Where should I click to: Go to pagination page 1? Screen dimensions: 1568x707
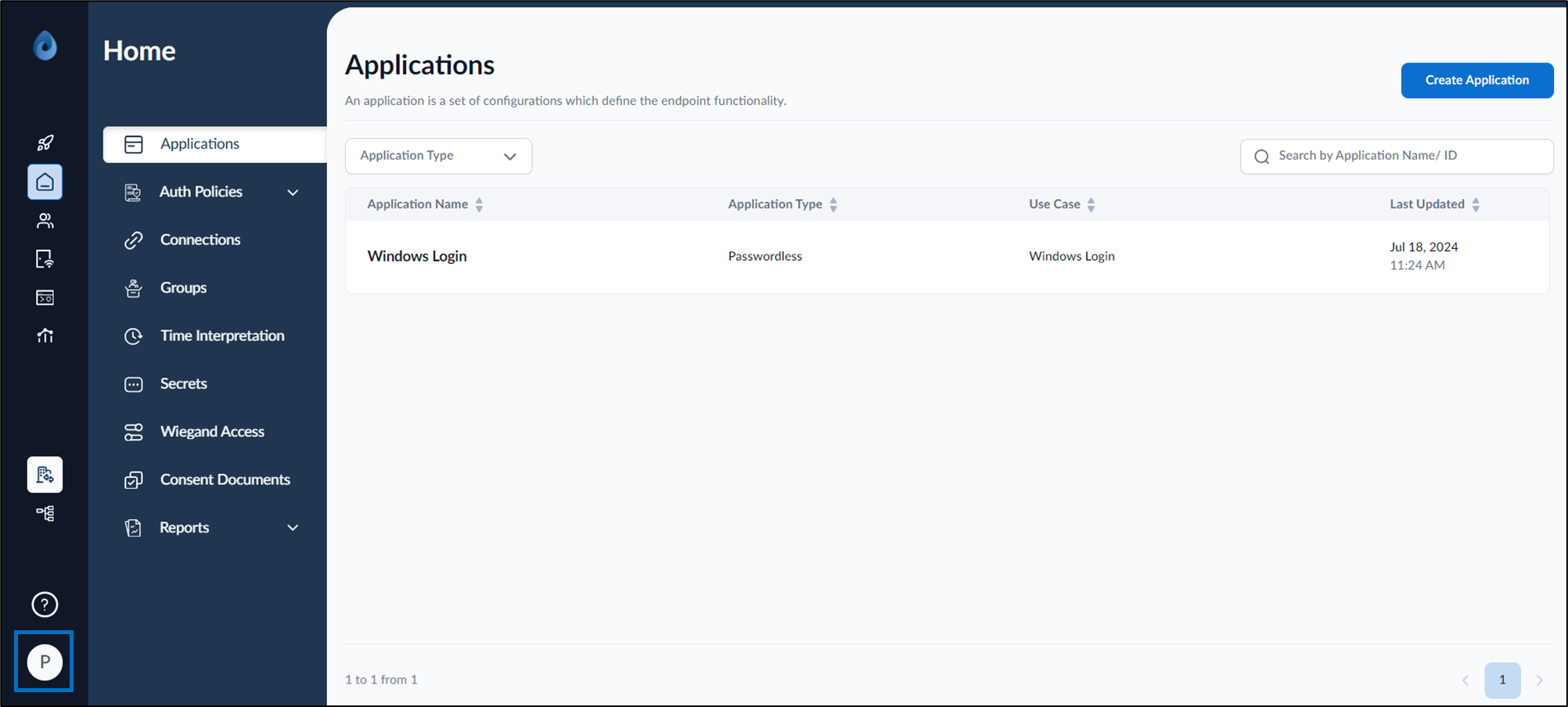(x=1502, y=680)
